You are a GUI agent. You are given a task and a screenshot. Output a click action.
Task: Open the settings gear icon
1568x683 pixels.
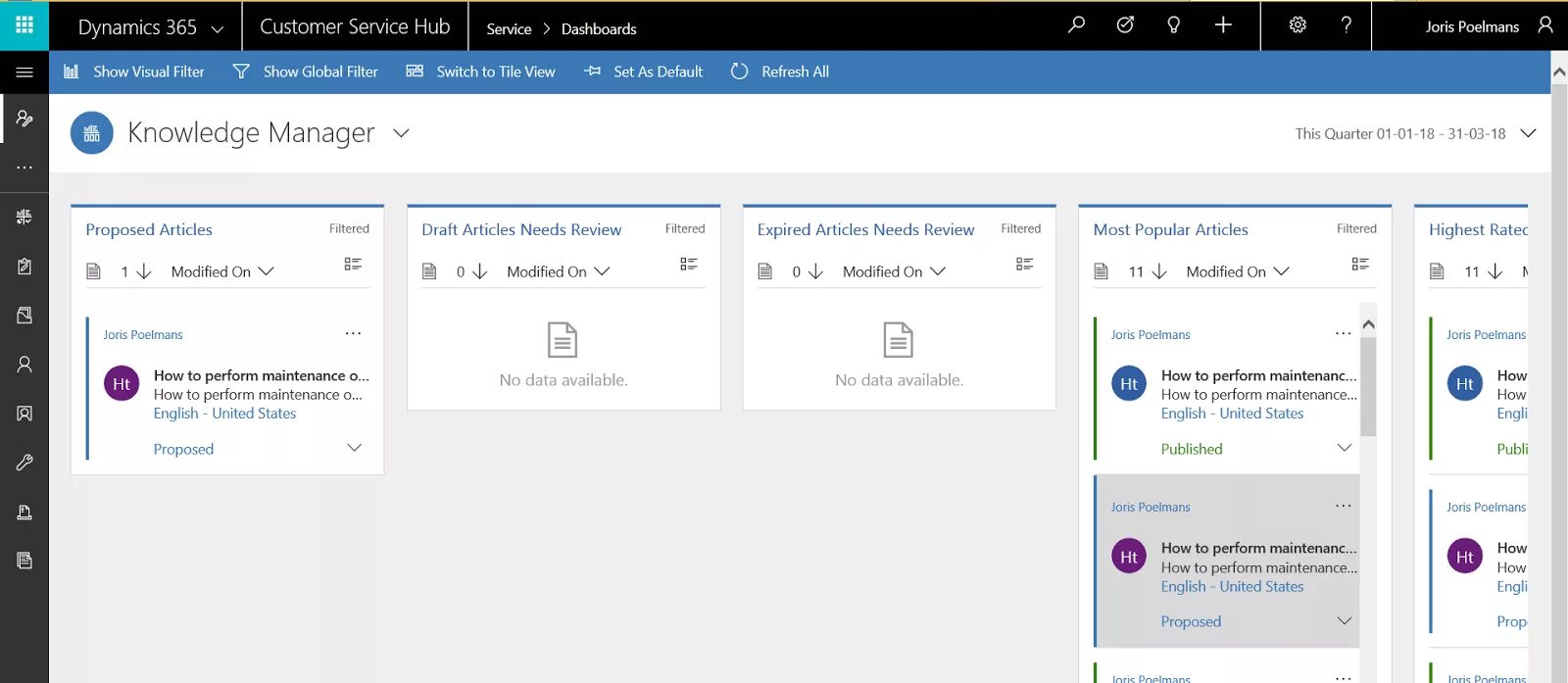(x=1298, y=24)
